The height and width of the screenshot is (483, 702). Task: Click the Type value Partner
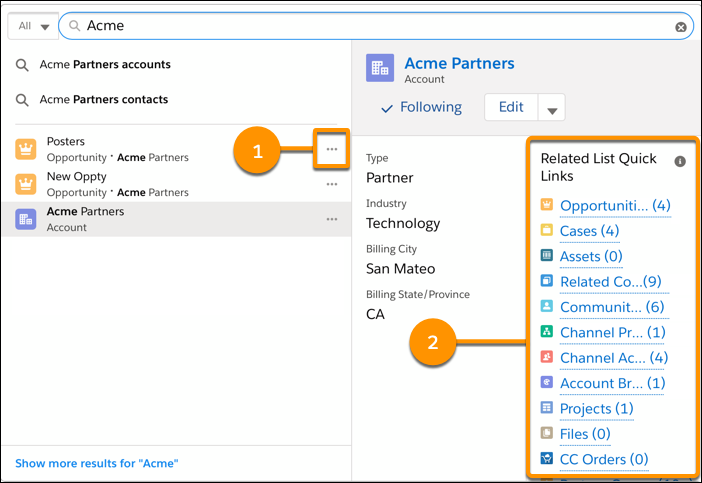390,178
